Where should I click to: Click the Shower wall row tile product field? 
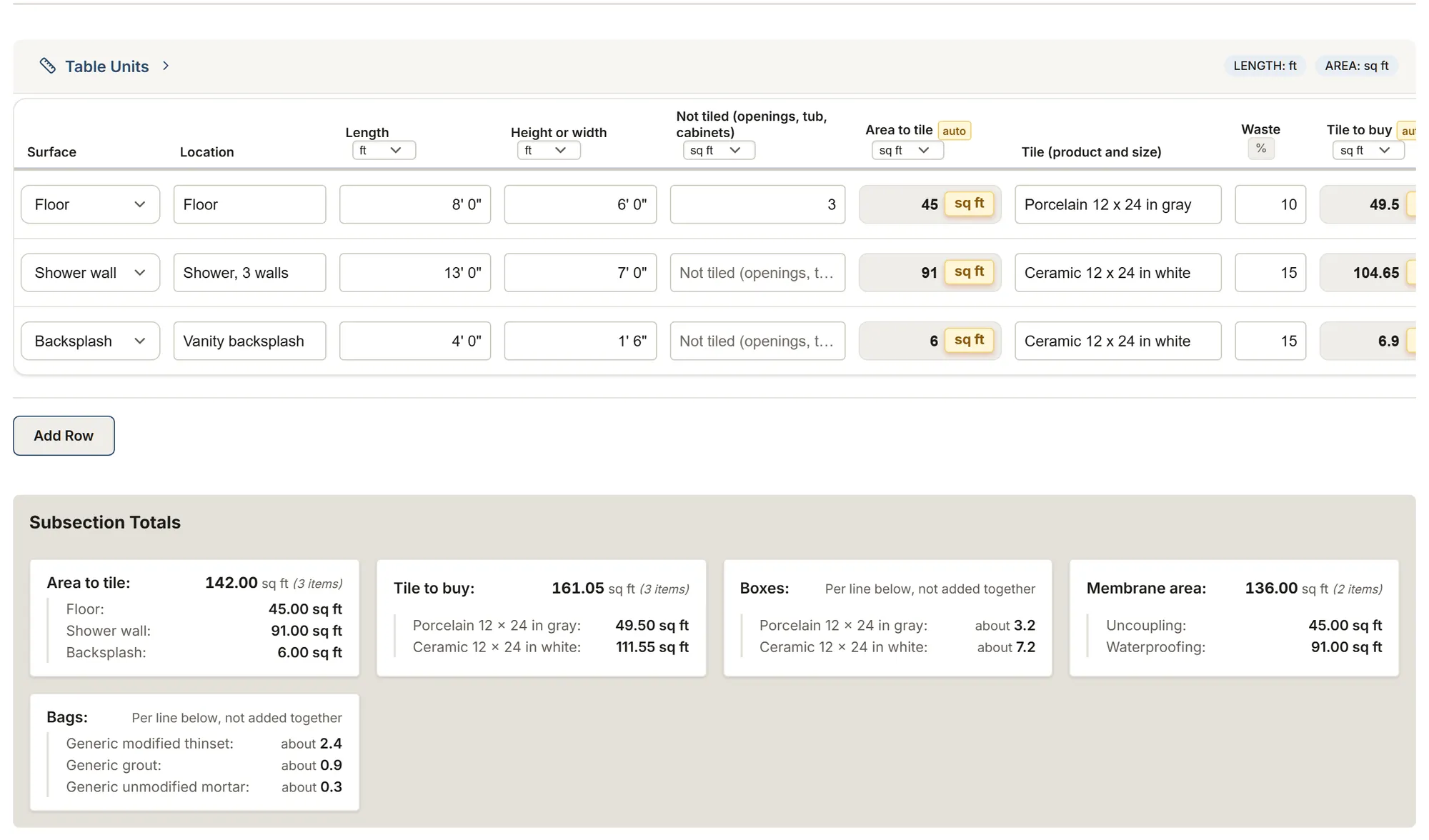click(x=1118, y=273)
